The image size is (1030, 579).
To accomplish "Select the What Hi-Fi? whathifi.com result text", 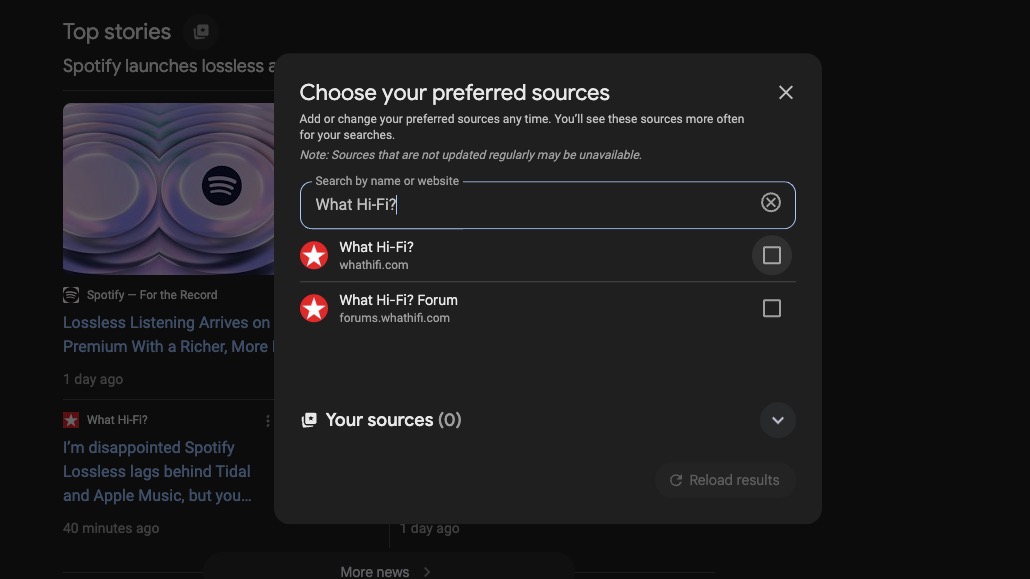I will click(x=376, y=255).
